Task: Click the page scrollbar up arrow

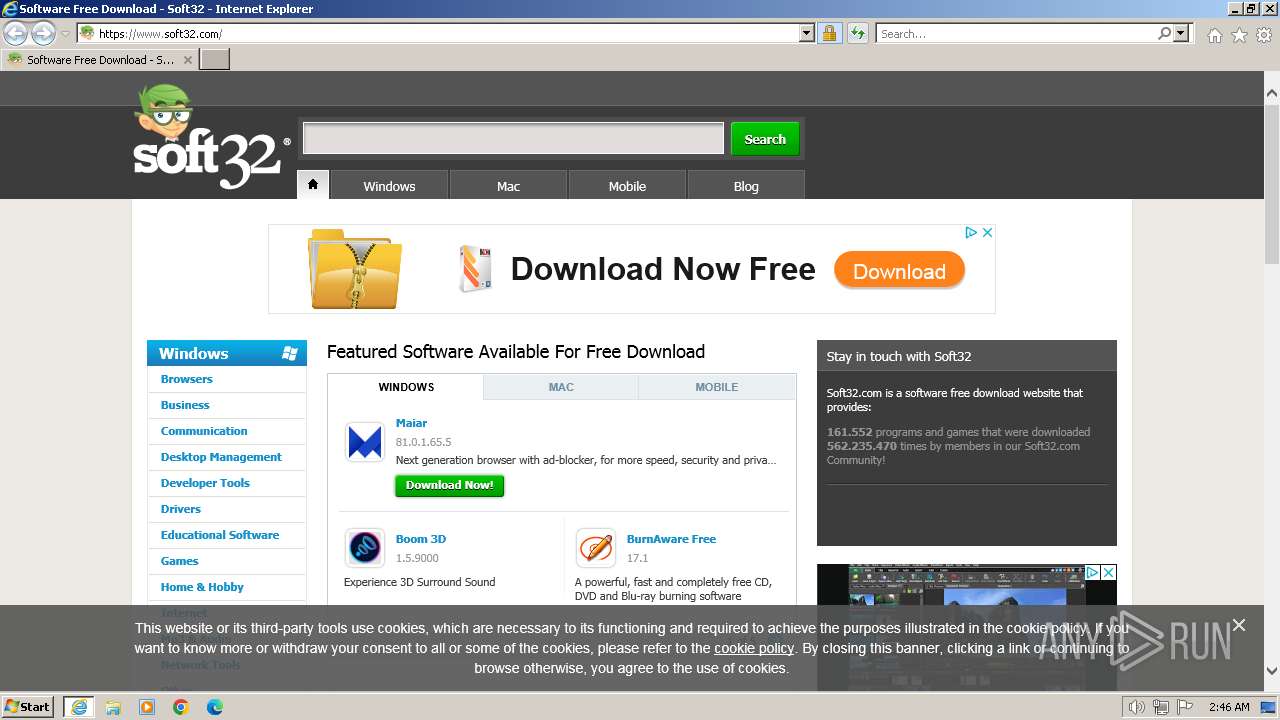Action: [x=1272, y=94]
